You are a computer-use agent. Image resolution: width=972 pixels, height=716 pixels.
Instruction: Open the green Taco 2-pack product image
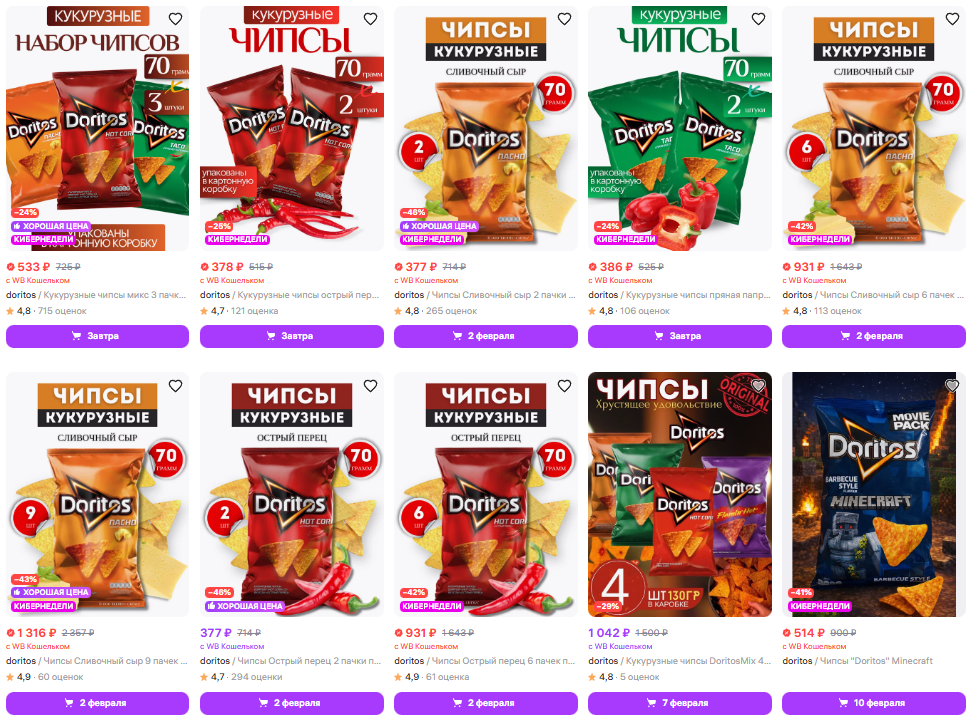679,128
